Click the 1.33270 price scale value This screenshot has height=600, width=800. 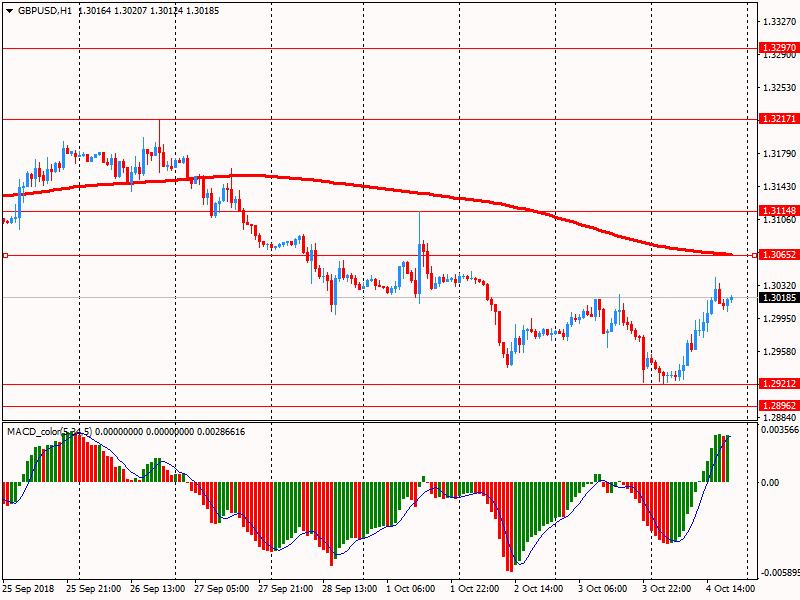[779, 21]
